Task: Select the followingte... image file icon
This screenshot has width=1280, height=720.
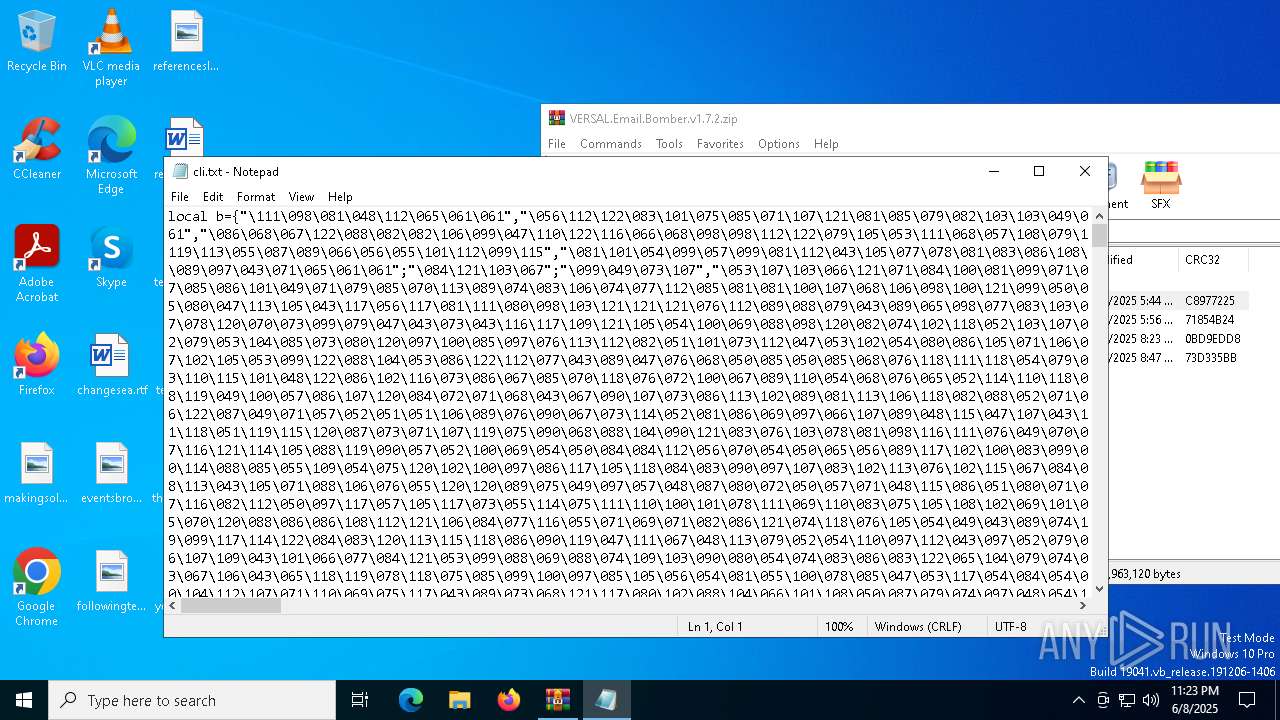Action: pyautogui.click(x=111, y=581)
